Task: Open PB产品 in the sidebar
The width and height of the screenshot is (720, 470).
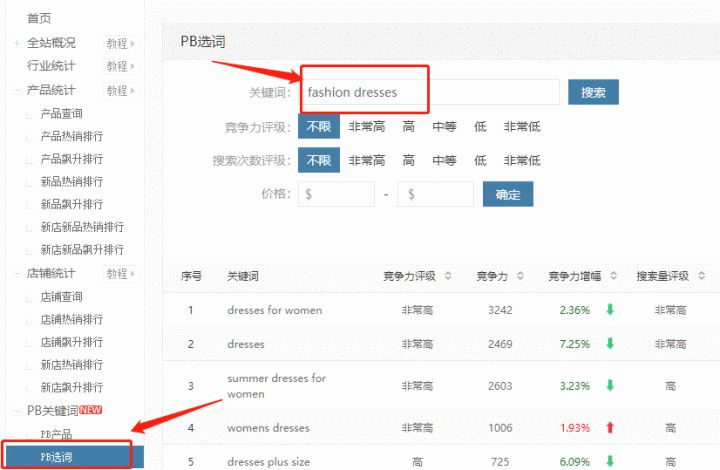Action: coord(56,434)
